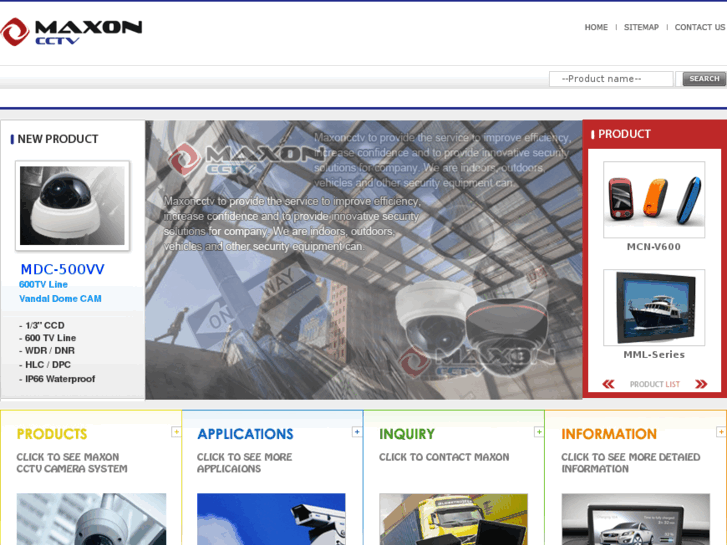Click "CLICK TO SEE MORE DETAIED INFORMATION" text

tap(631, 463)
